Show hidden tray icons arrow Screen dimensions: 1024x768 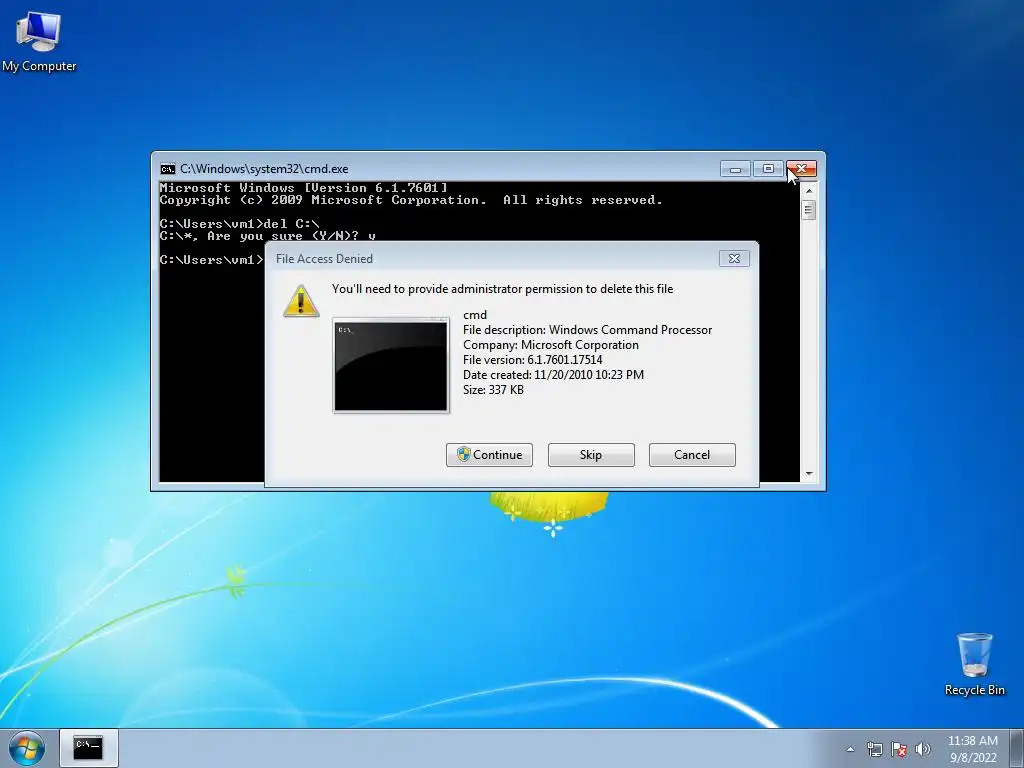(x=850, y=749)
